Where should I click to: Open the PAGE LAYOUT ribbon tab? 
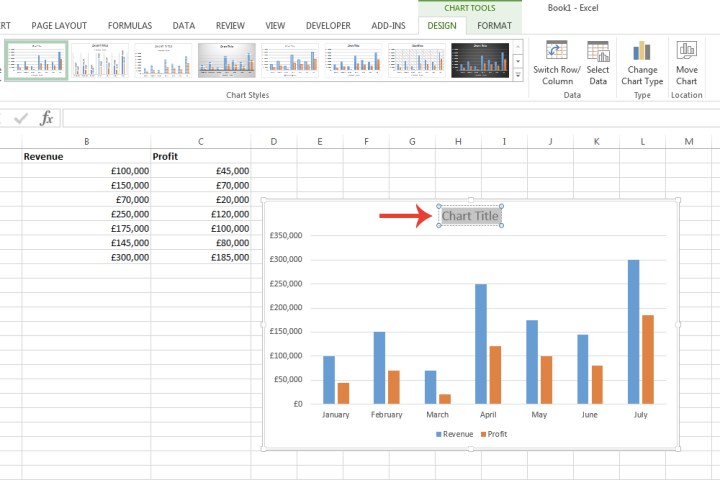tap(59, 25)
